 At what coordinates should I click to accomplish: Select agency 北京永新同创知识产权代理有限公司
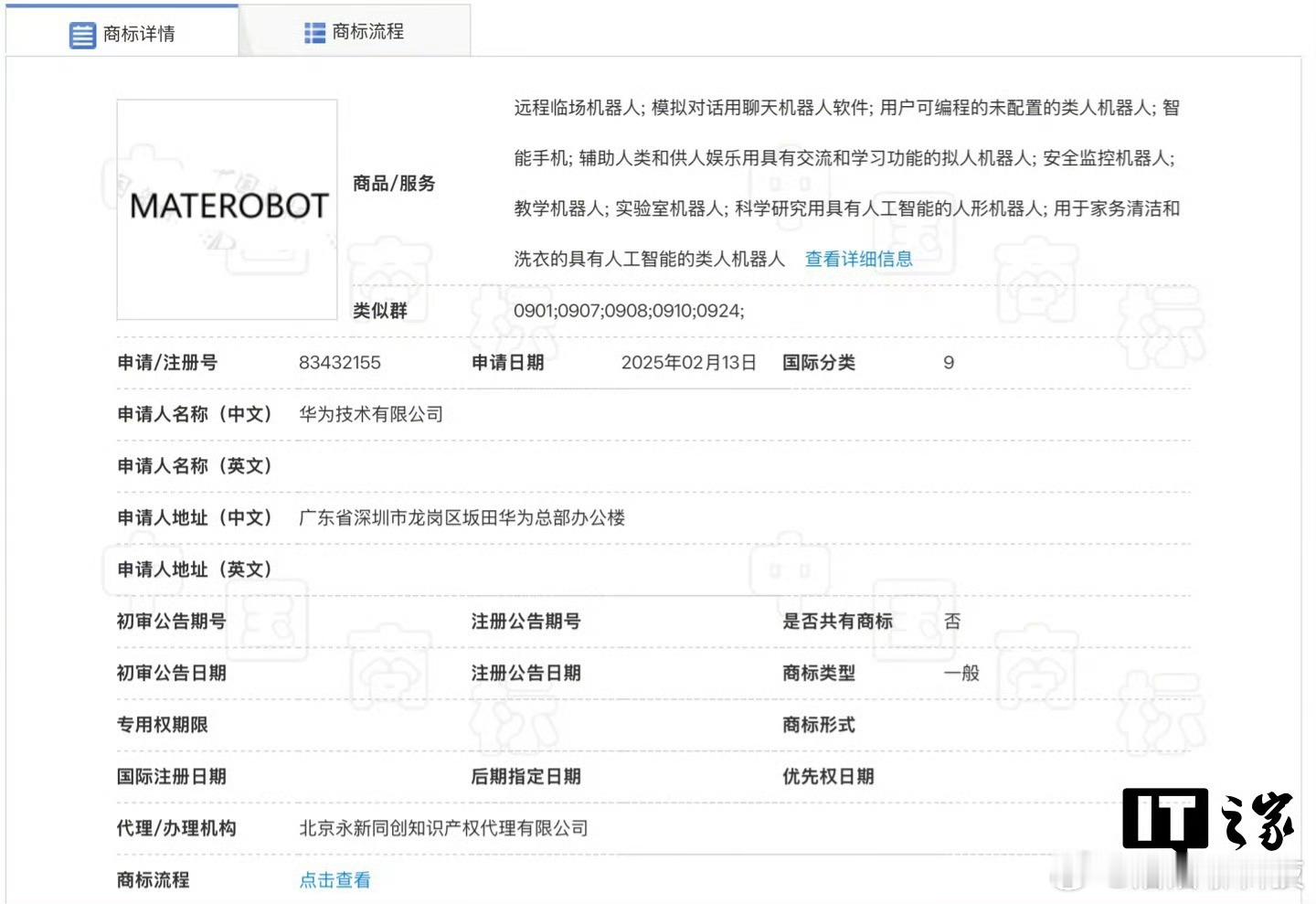(443, 828)
